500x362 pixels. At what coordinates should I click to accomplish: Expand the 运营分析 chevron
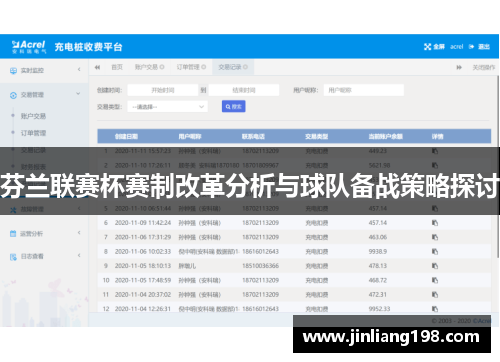(79, 232)
